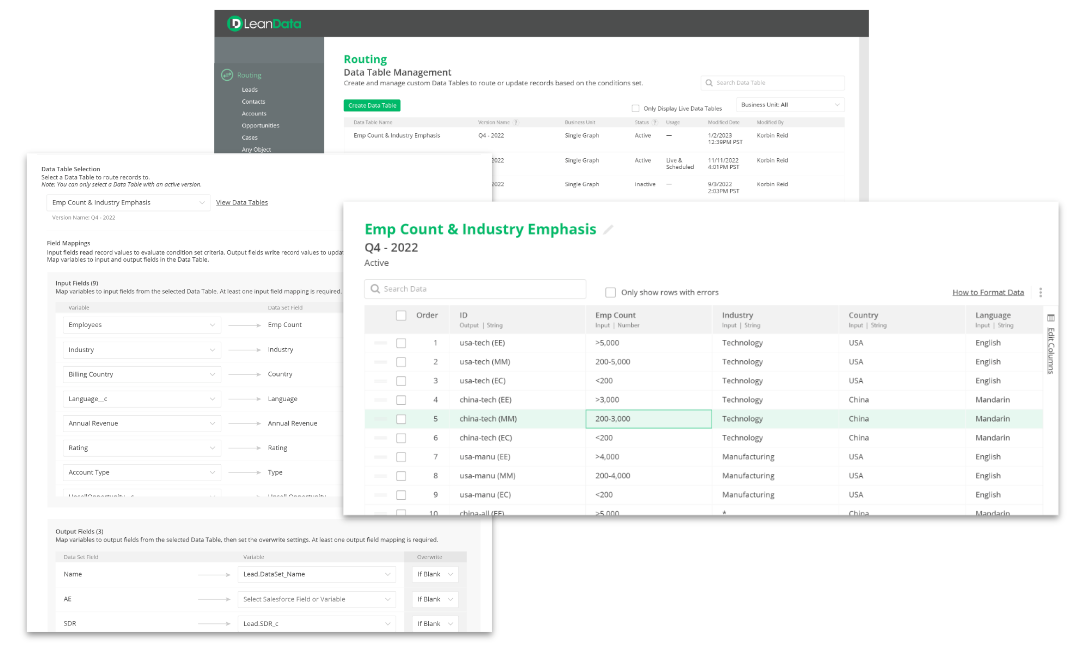
Task: Click the help icon beside Version Name column
Action: [516, 122]
